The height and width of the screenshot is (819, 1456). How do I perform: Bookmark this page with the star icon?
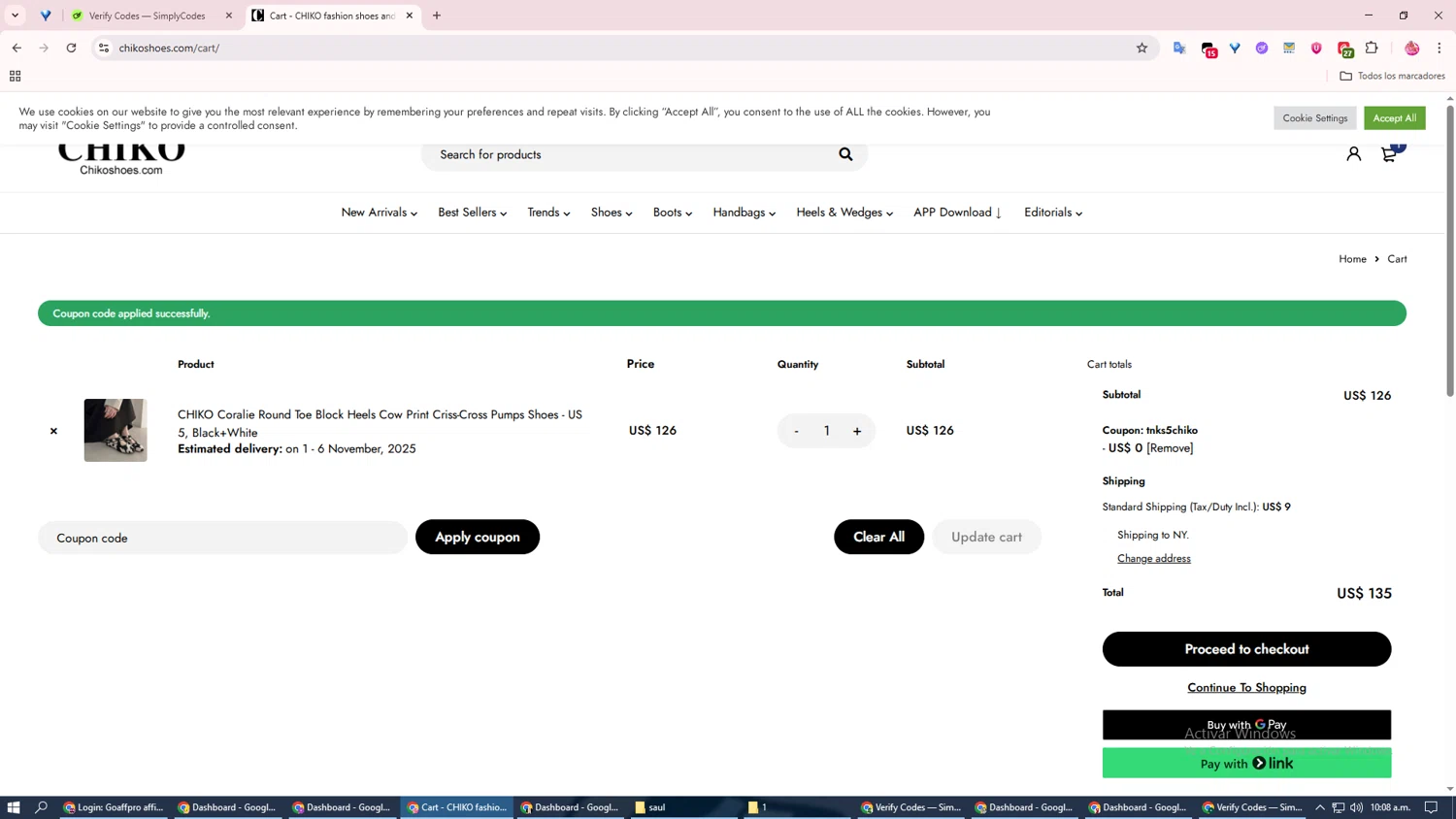coord(1142,48)
